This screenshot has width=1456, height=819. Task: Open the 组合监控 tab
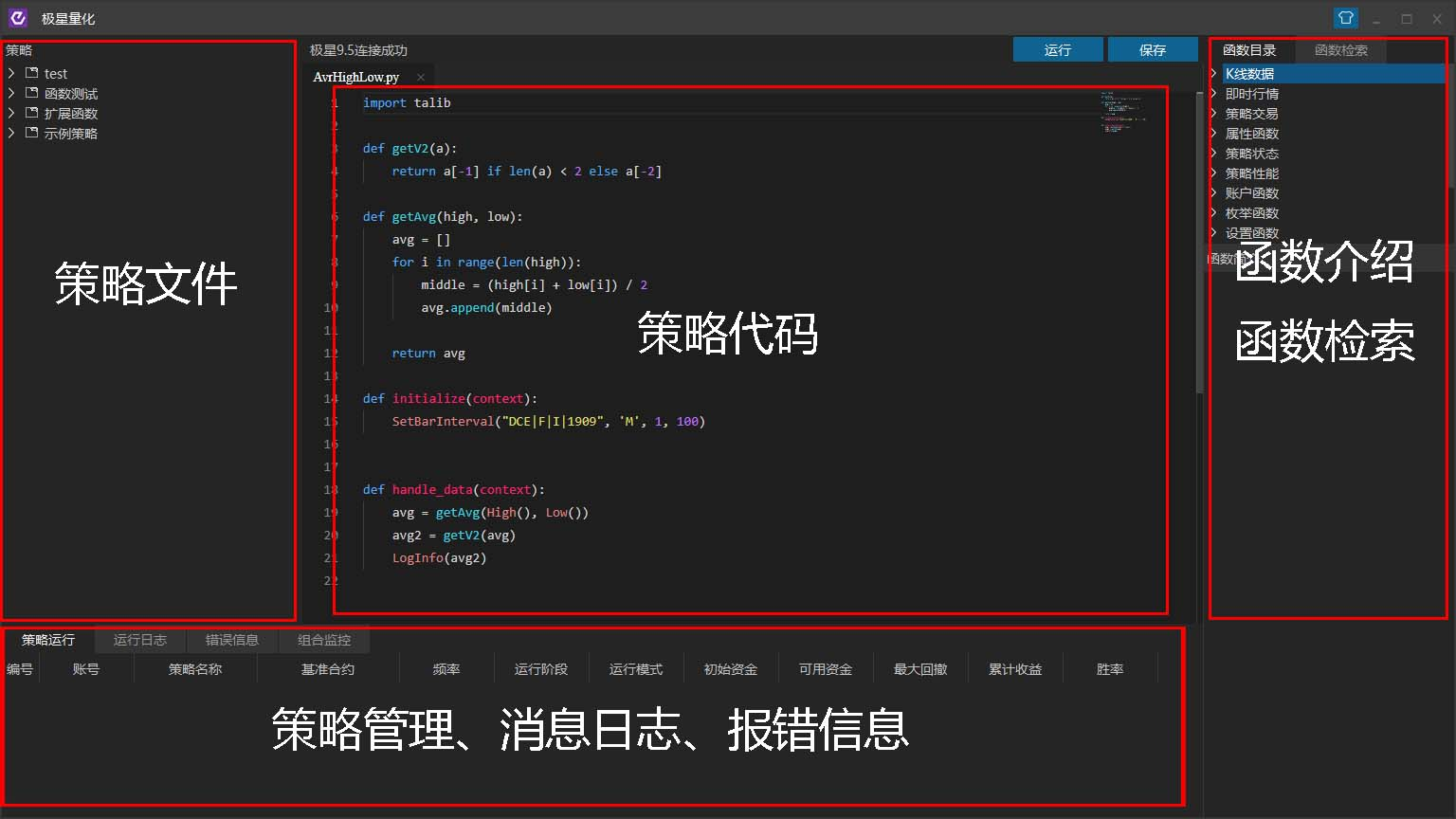coord(324,640)
